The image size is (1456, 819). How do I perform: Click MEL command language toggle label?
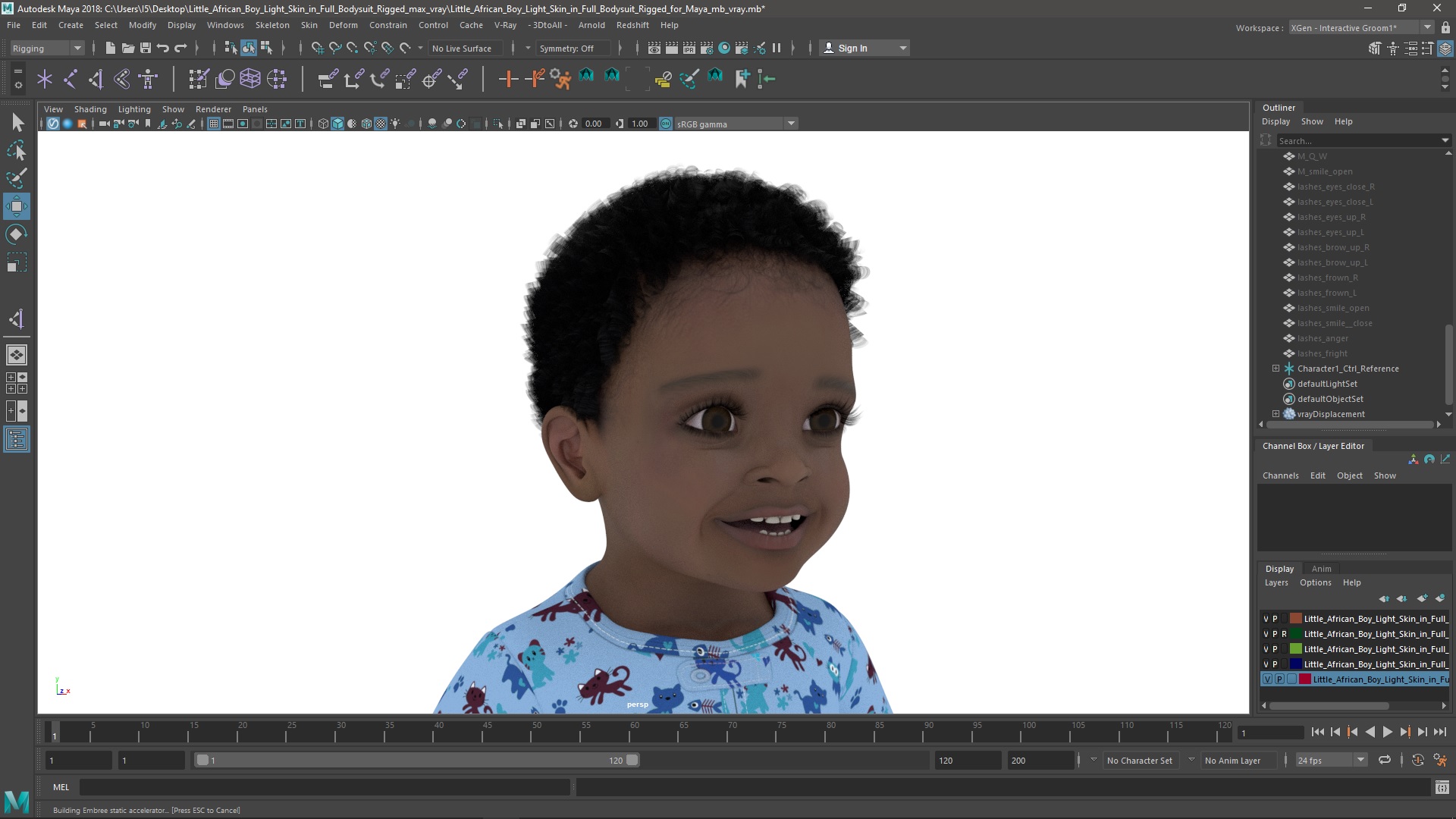(61, 787)
